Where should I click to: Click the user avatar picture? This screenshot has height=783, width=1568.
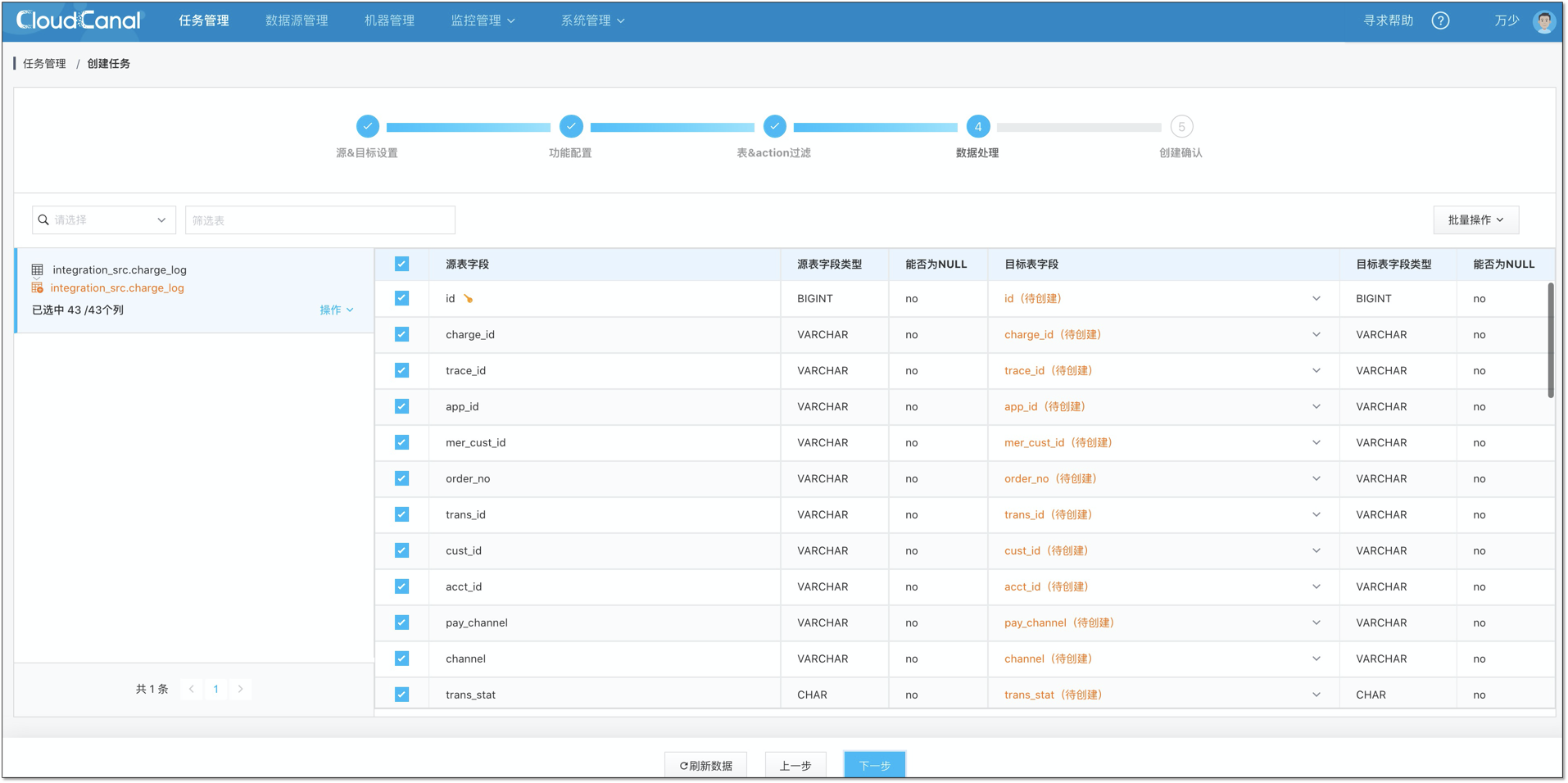(1544, 21)
